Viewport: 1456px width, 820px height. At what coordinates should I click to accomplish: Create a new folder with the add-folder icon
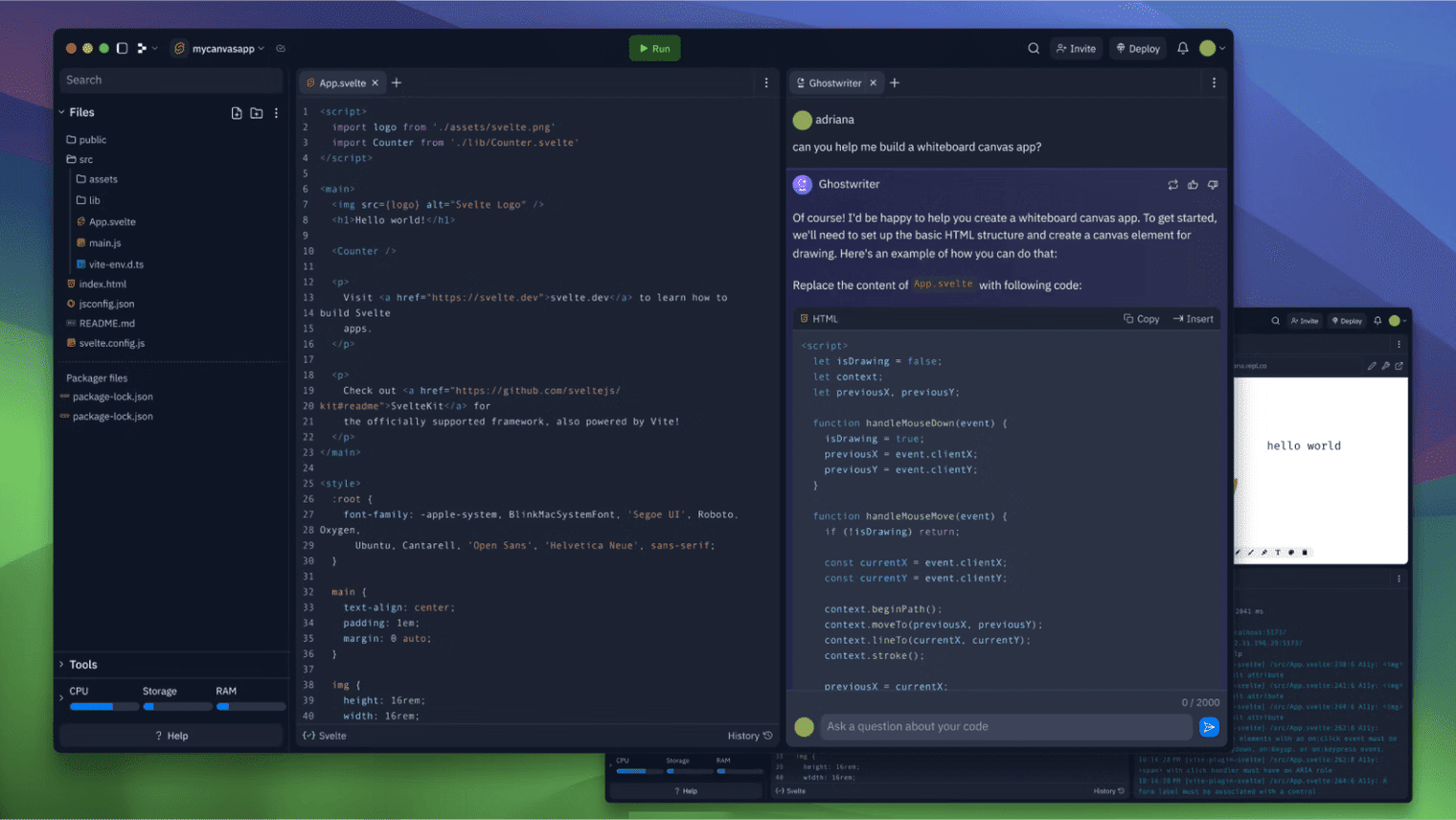click(257, 113)
